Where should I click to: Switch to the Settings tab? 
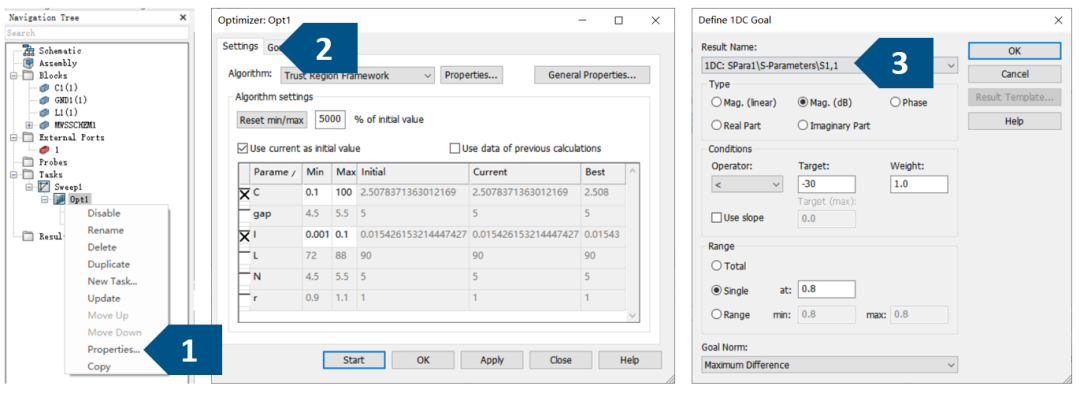click(240, 47)
